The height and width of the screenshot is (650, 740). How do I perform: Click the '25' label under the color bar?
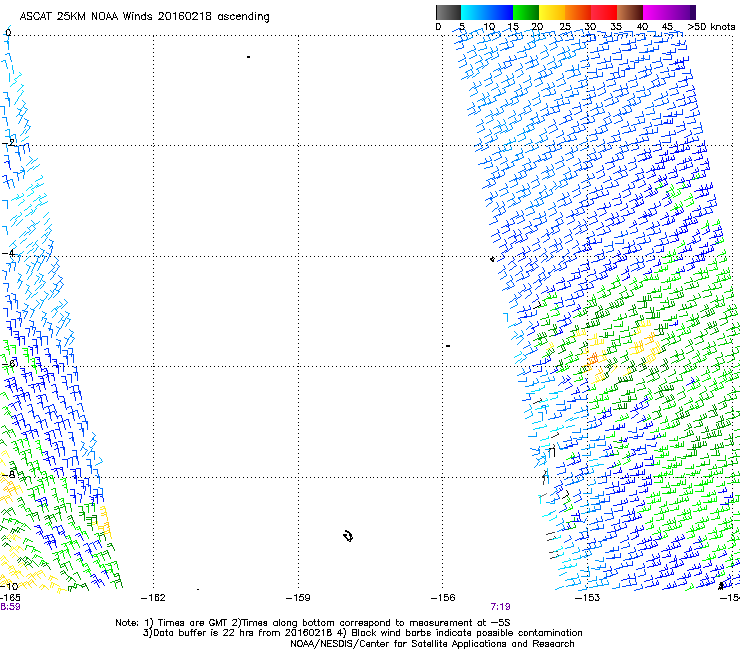click(x=565, y=27)
